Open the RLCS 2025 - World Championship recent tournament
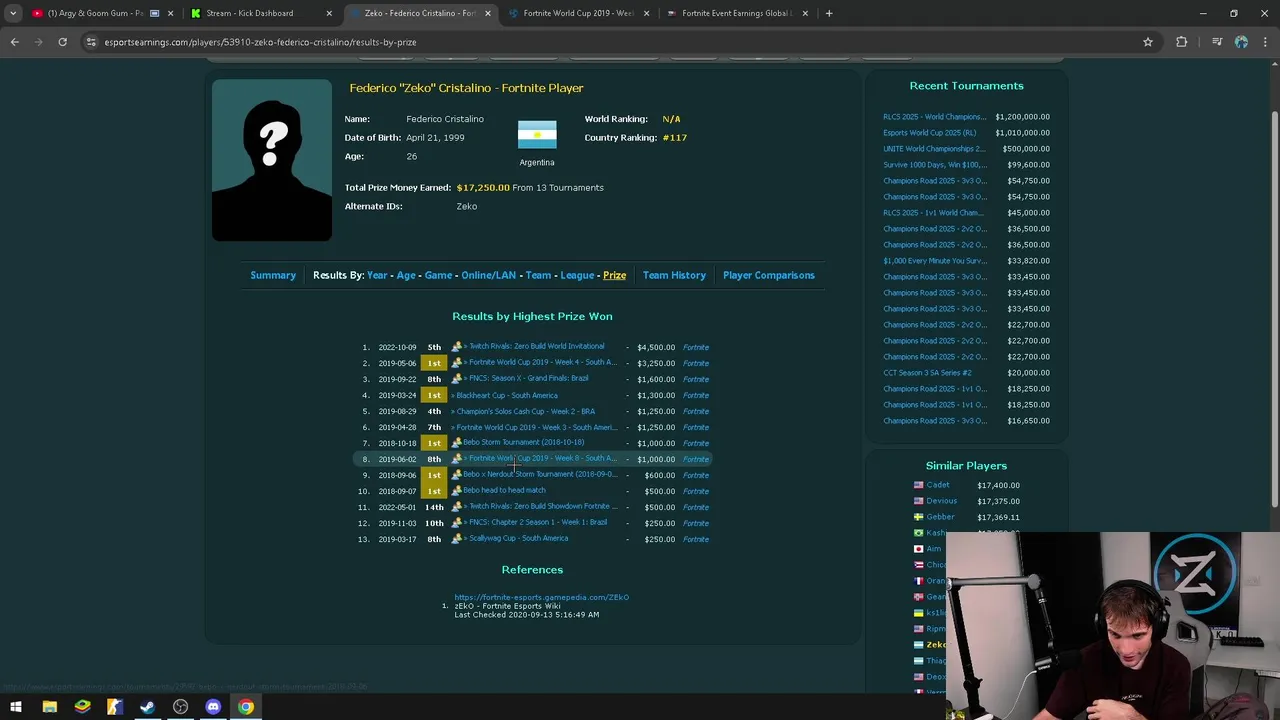The width and height of the screenshot is (1280, 720). click(x=934, y=117)
